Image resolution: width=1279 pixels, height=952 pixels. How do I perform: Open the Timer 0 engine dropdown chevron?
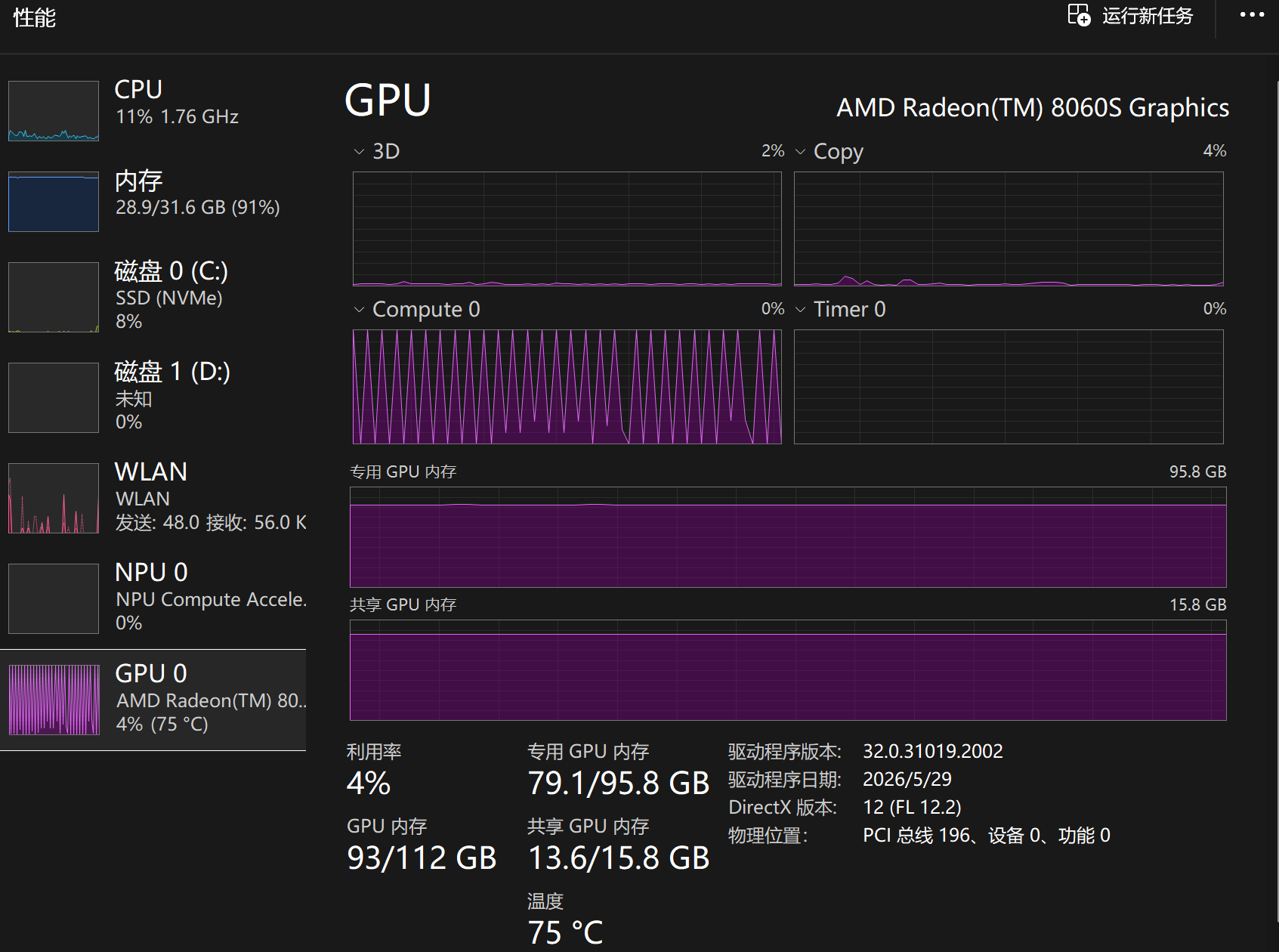[x=800, y=310]
